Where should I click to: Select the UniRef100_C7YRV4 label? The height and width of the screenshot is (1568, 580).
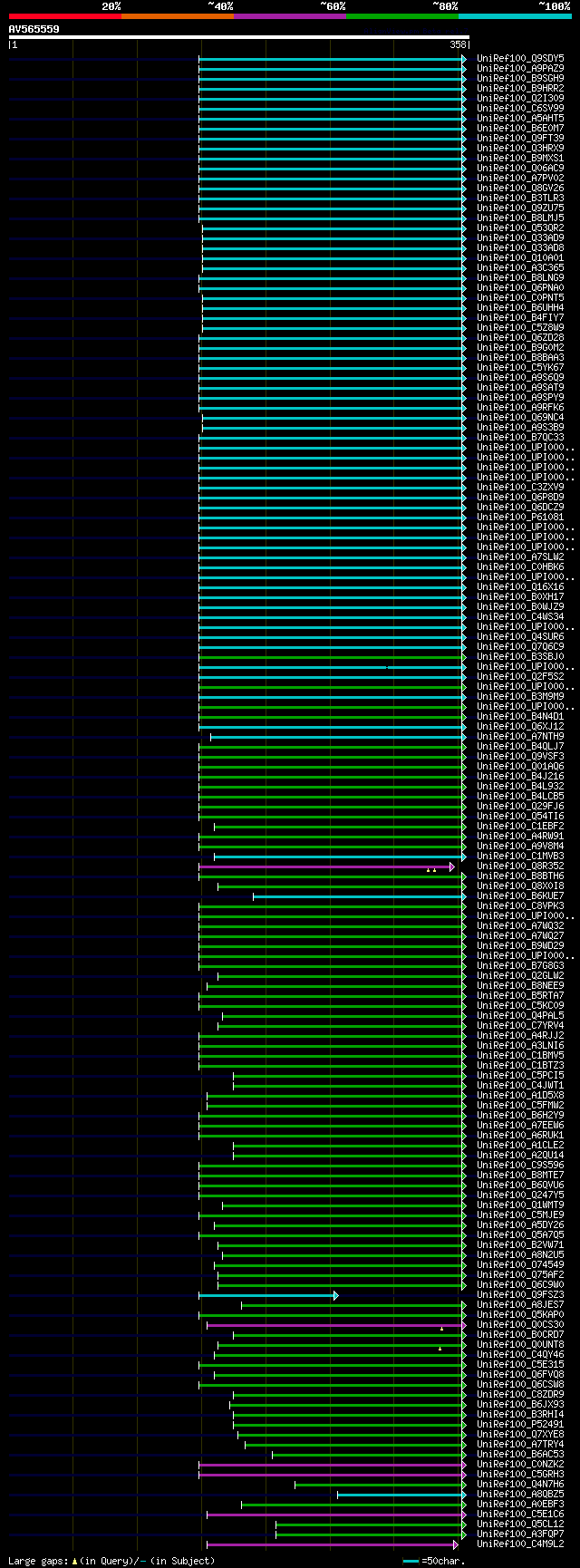520,1025
